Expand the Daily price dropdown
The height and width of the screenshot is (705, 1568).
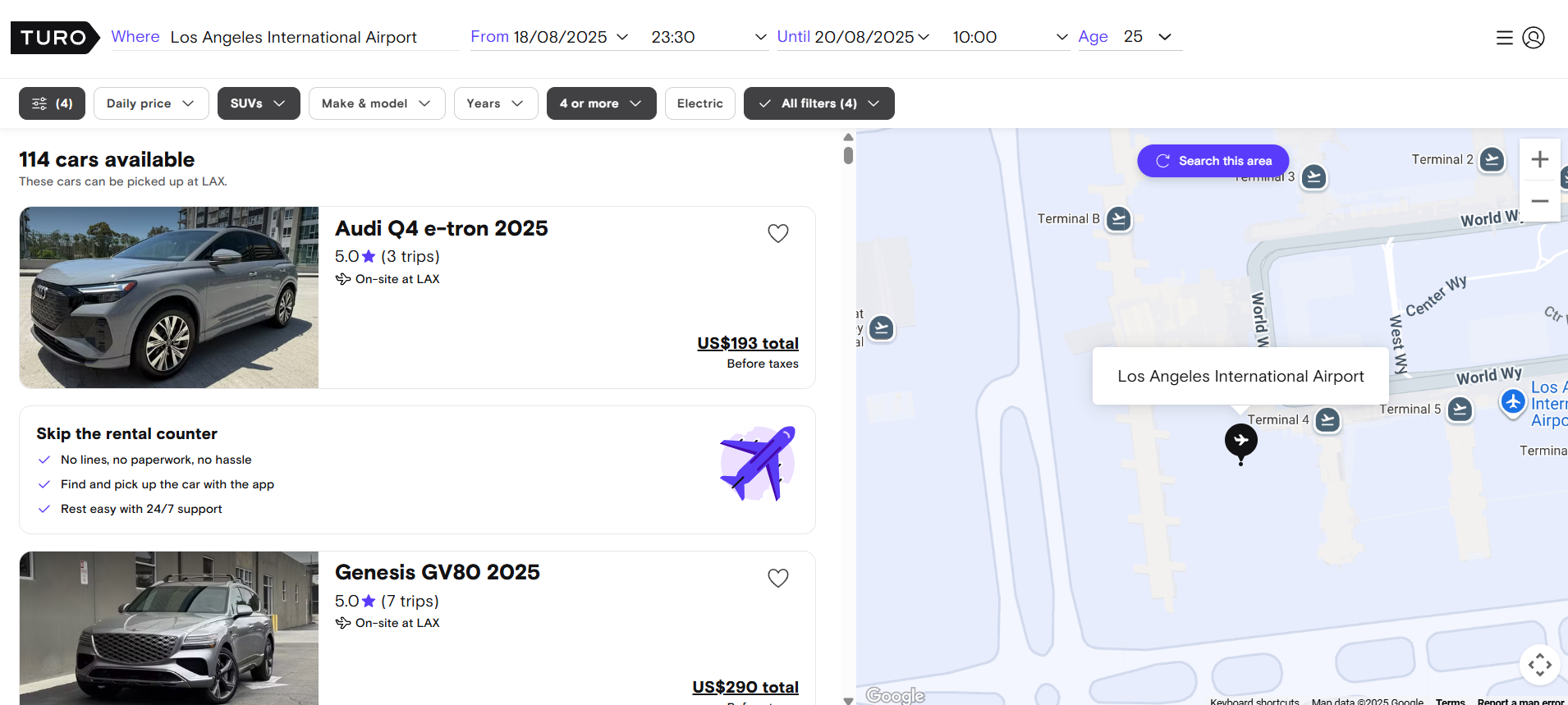(x=151, y=103)
